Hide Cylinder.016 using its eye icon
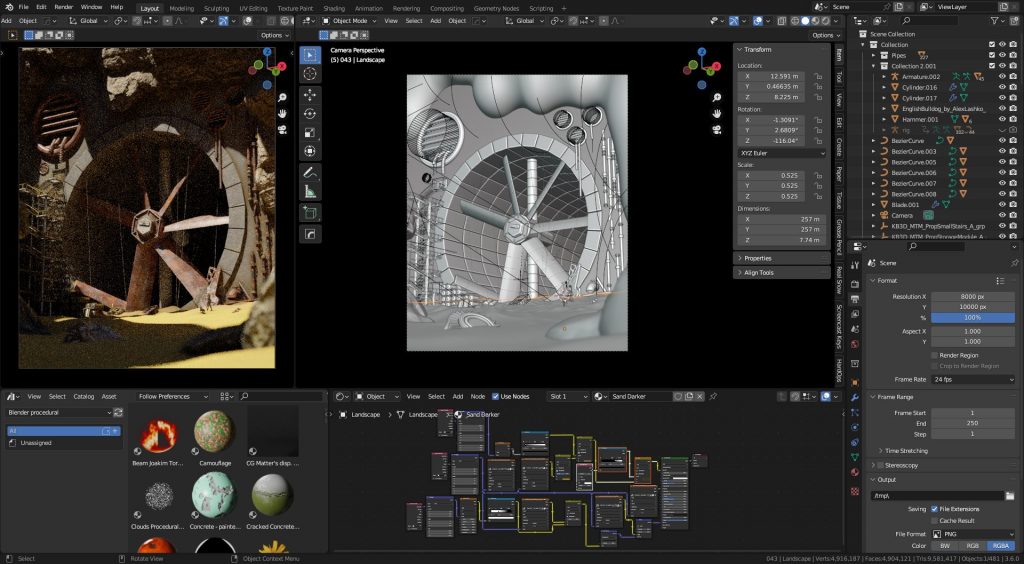1024x564 pixels. coord(1002,87)
